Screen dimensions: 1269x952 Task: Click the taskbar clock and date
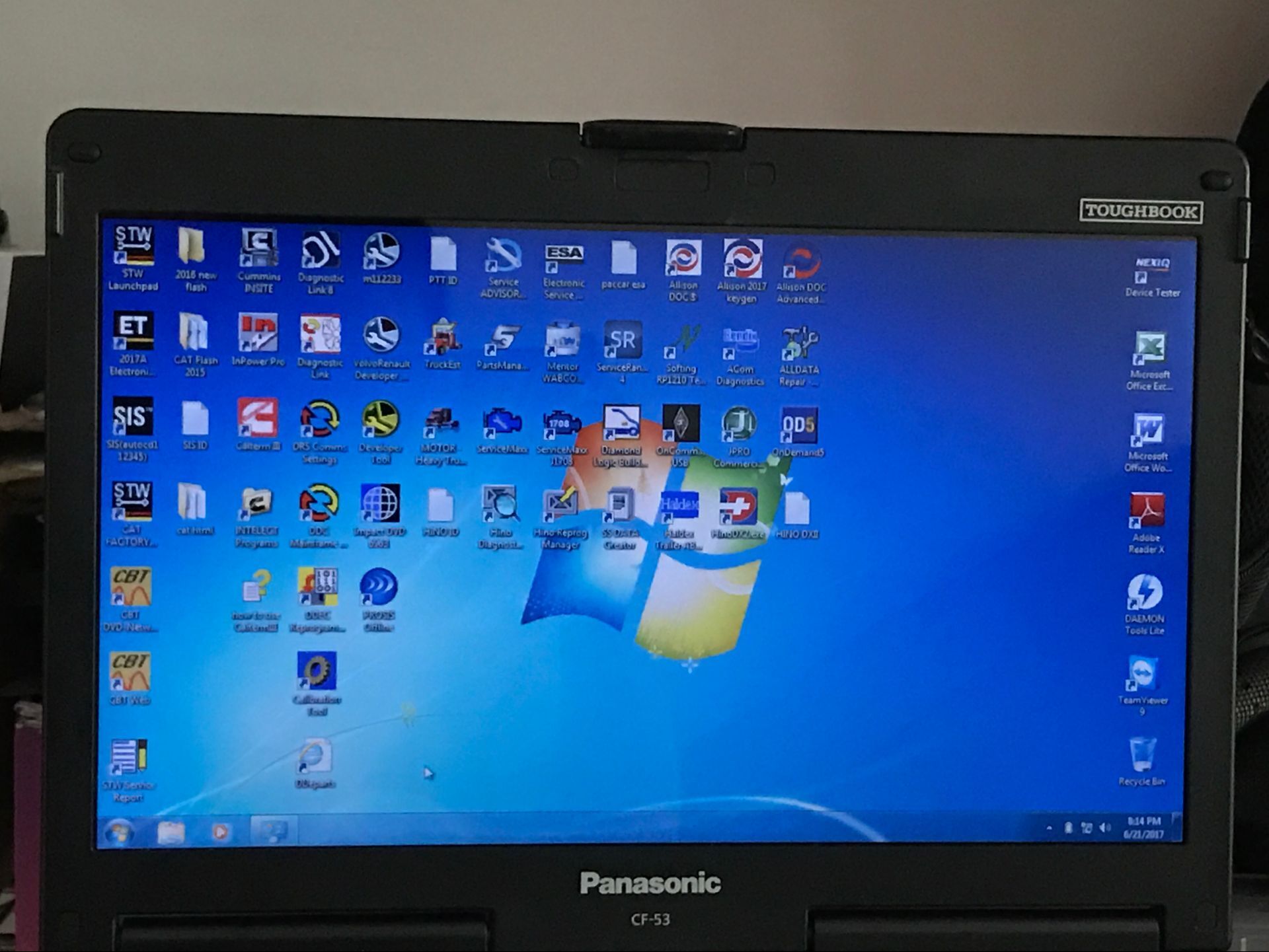[1143, 828]
